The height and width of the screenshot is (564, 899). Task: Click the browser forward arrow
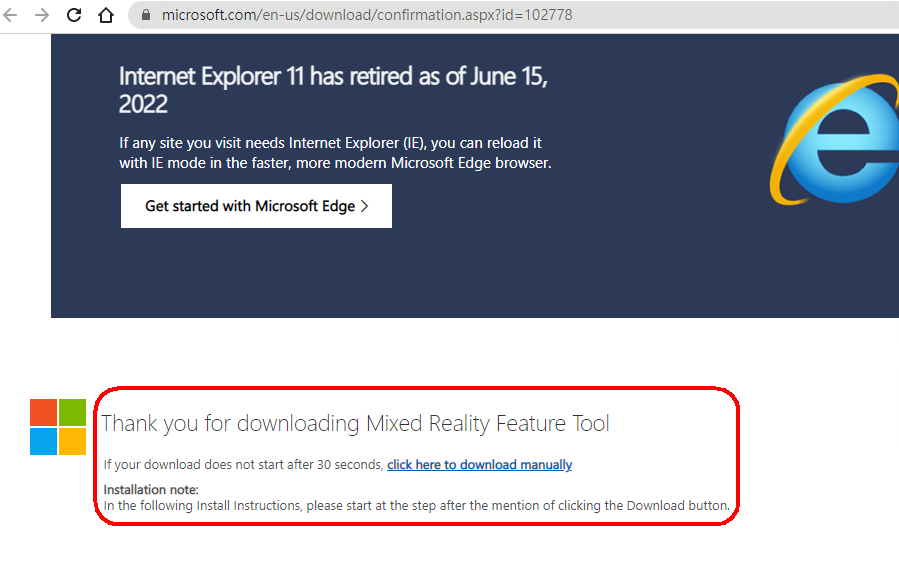click(x=42, y=15)
